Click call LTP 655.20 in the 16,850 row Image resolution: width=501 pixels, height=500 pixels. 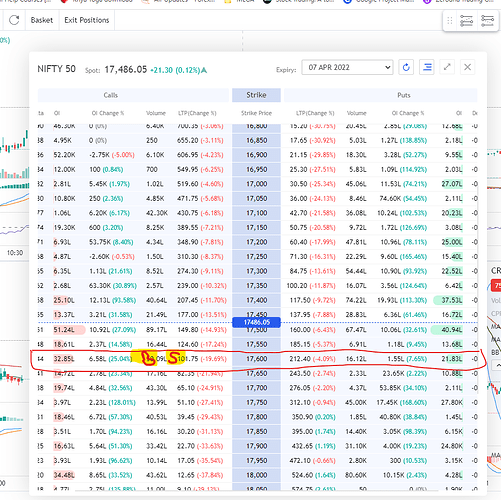click(x=188, y=140)
